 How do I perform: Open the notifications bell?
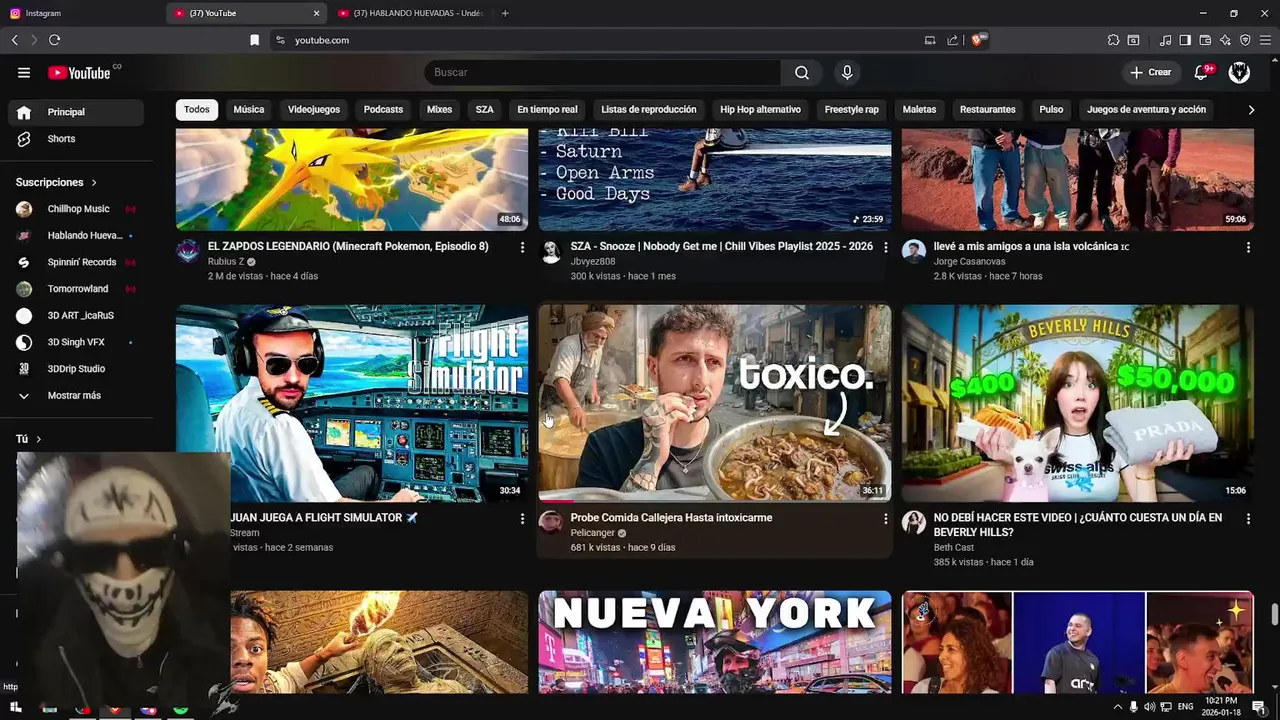point(1202,72)
